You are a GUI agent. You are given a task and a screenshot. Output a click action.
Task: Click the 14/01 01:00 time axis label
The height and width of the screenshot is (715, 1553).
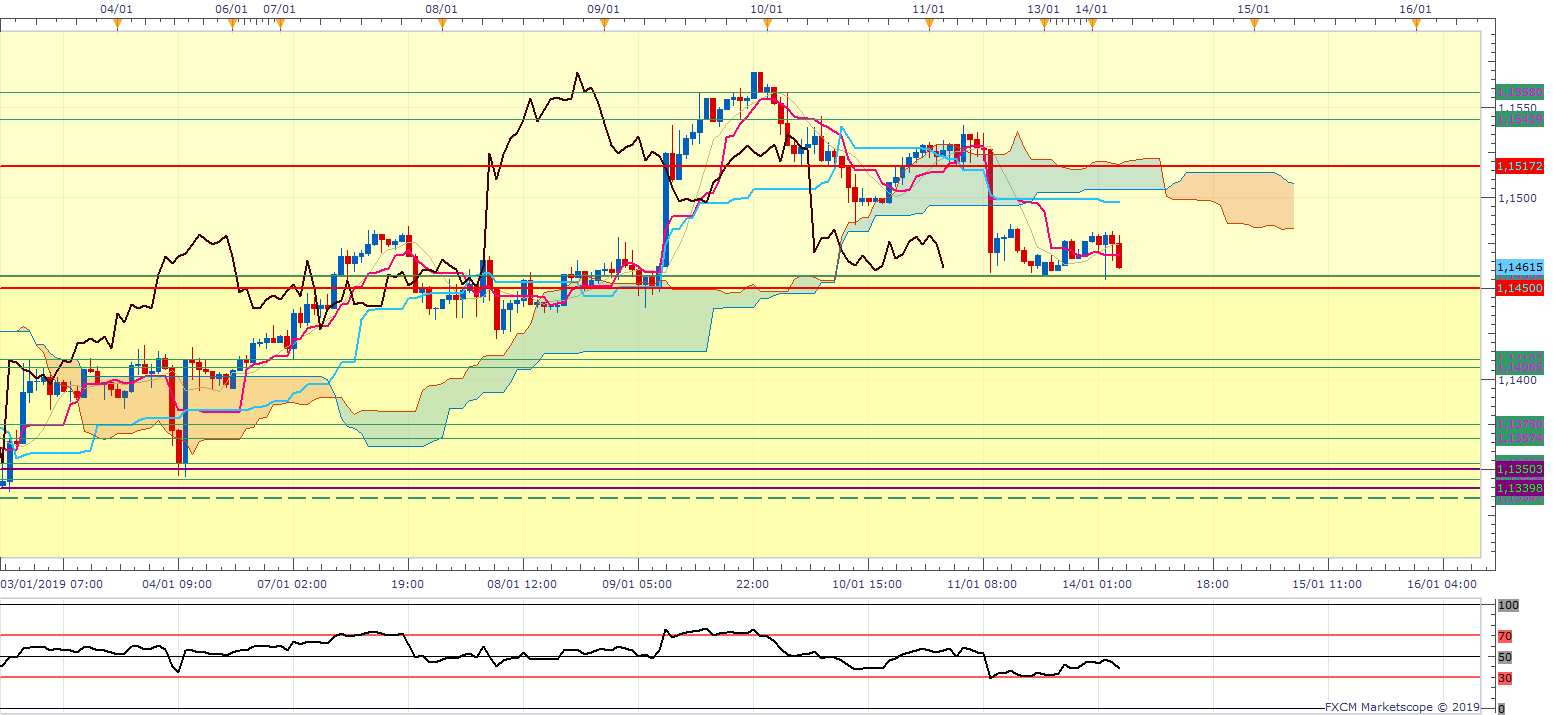pos(1099,583)
